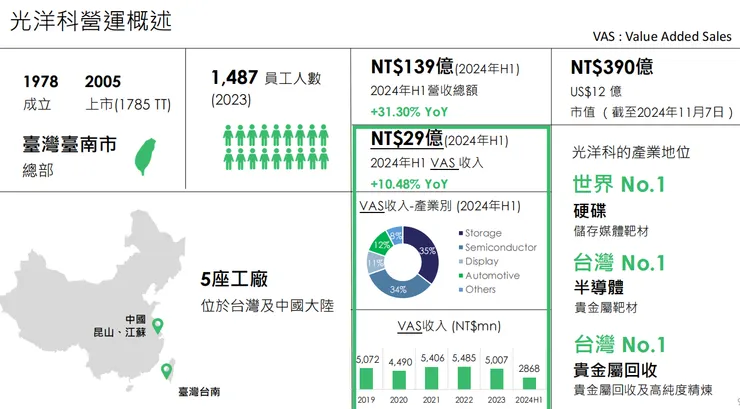Click the 貴金屬靶材 caption
The width and height of the screenshot is (740, 409).
[605, 308]
